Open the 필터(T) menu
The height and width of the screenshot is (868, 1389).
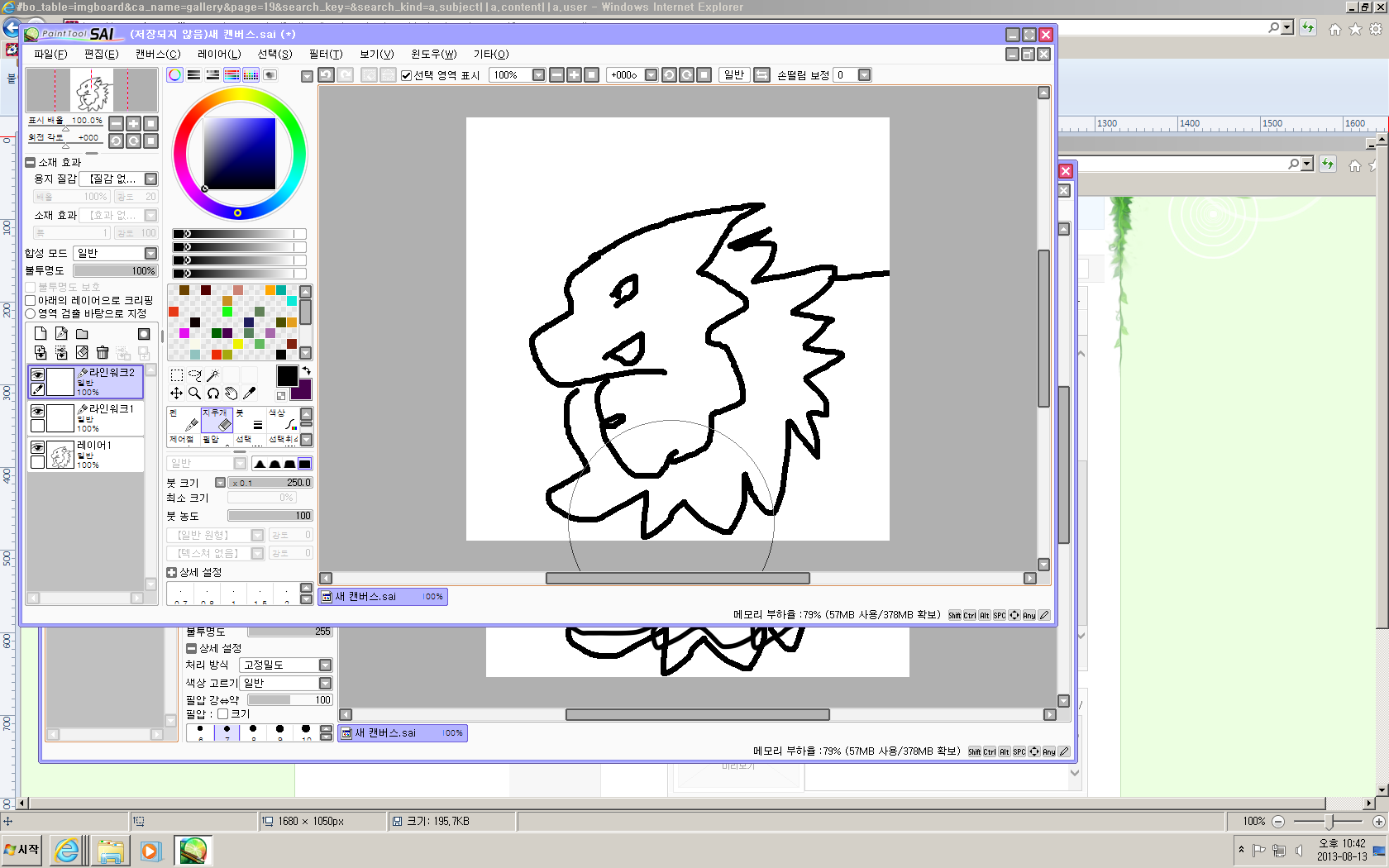point(325,54)
